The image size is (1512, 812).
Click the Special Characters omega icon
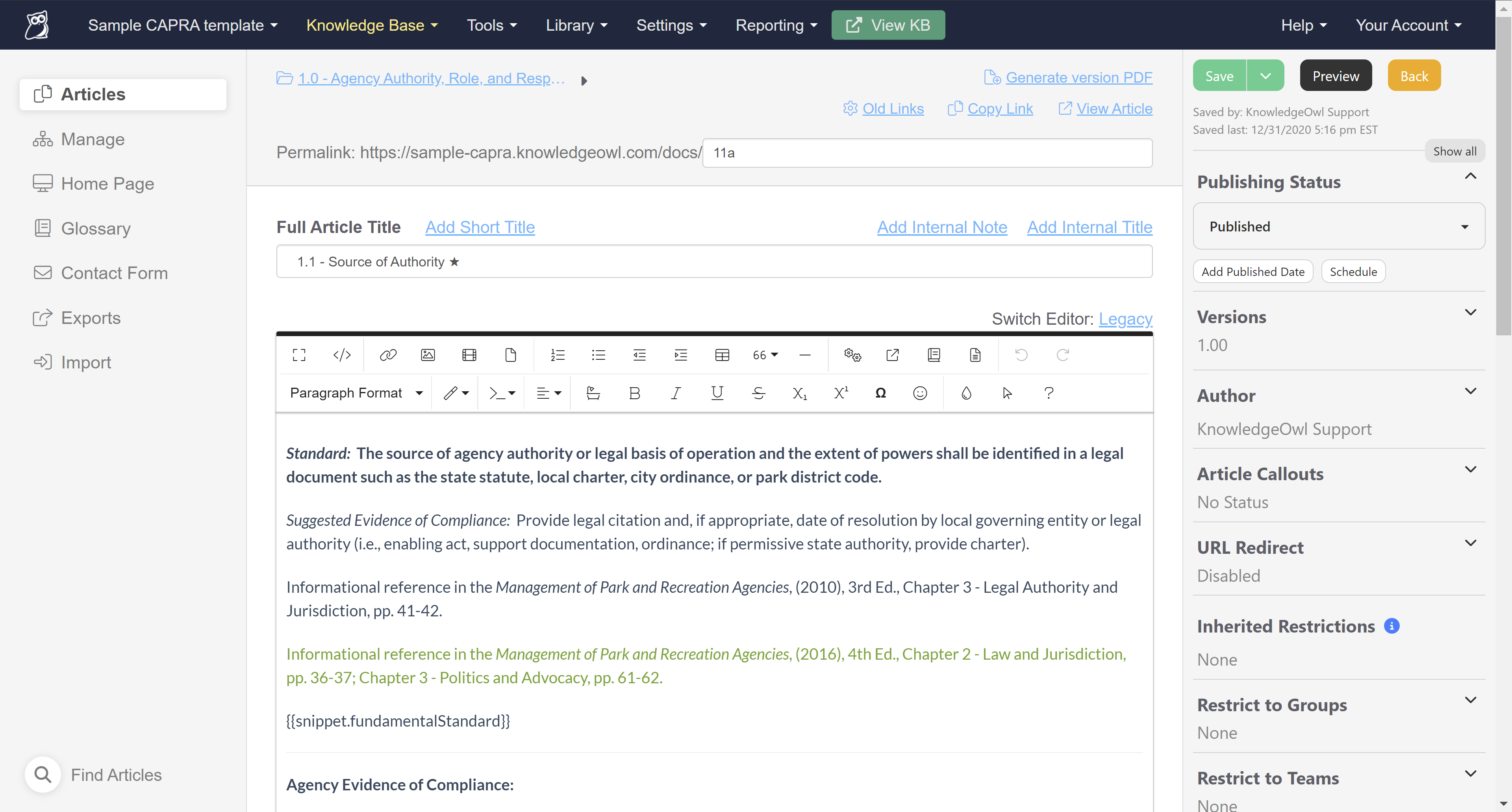click(x=880, y=393)
